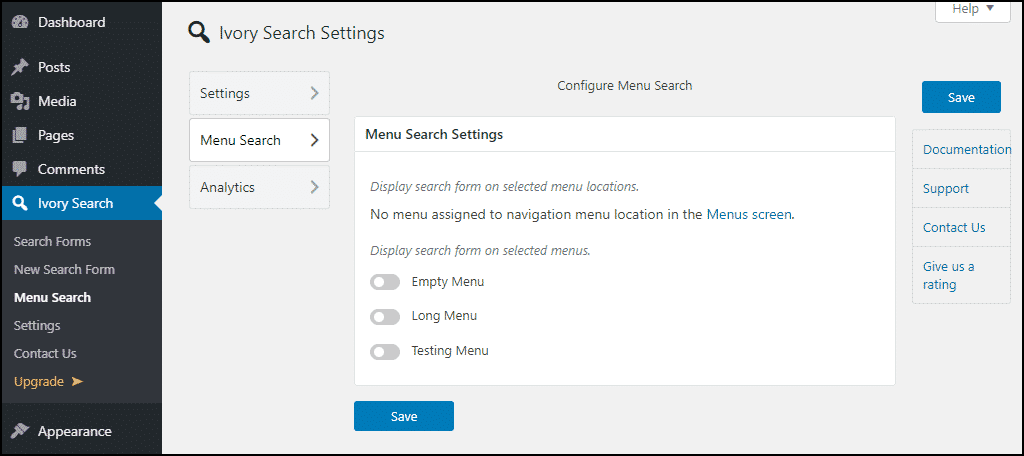The height and width of the screenshot is (456, 1024).
Task: Click the Ivory Search magnifier icon in sidebar
Action: point(20,203)
